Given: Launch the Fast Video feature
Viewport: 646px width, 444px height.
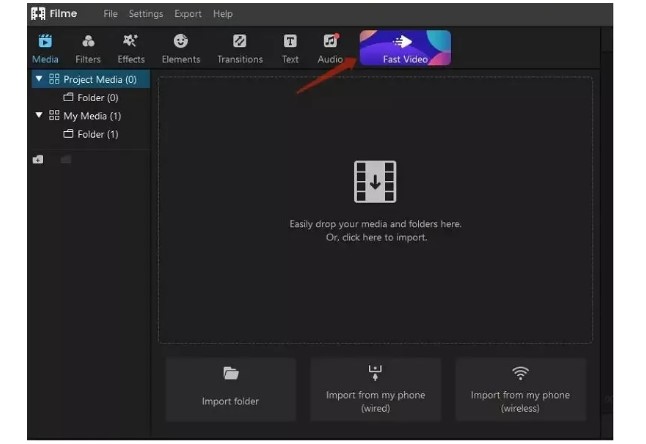Looking at the screenshot, I should [405, 48].
